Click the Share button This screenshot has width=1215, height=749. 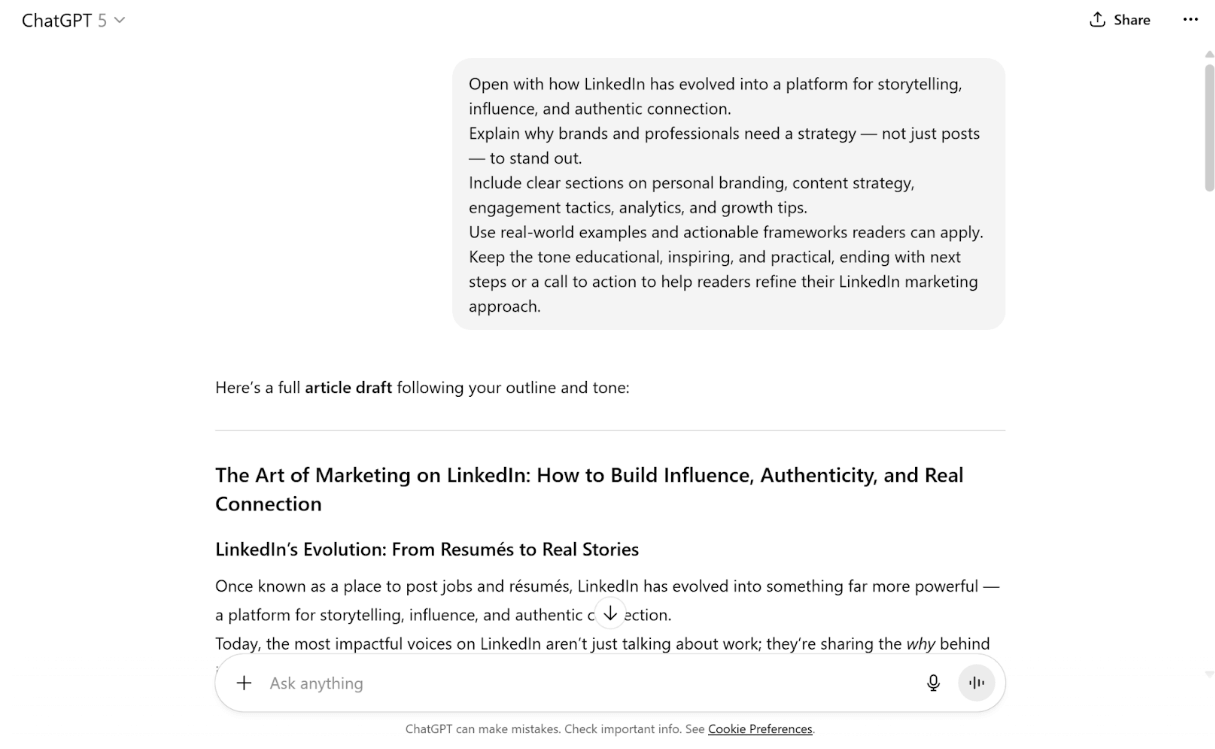click(1131, 19)
